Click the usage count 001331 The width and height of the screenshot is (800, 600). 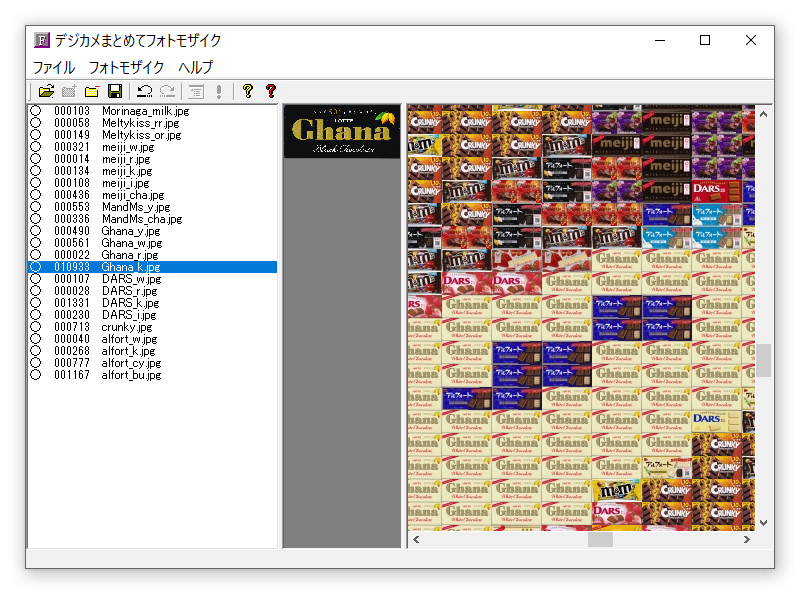[x=72, y=303]
